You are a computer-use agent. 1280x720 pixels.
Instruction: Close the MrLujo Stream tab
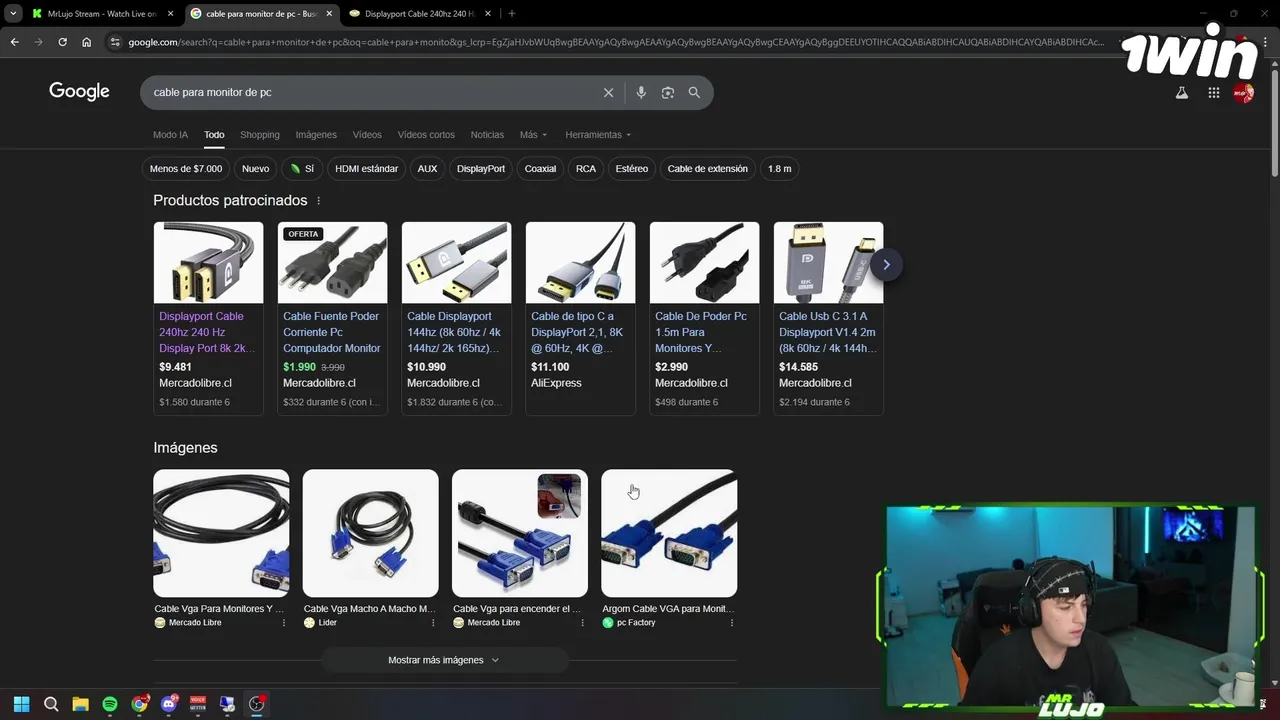[x=170, y=14]
